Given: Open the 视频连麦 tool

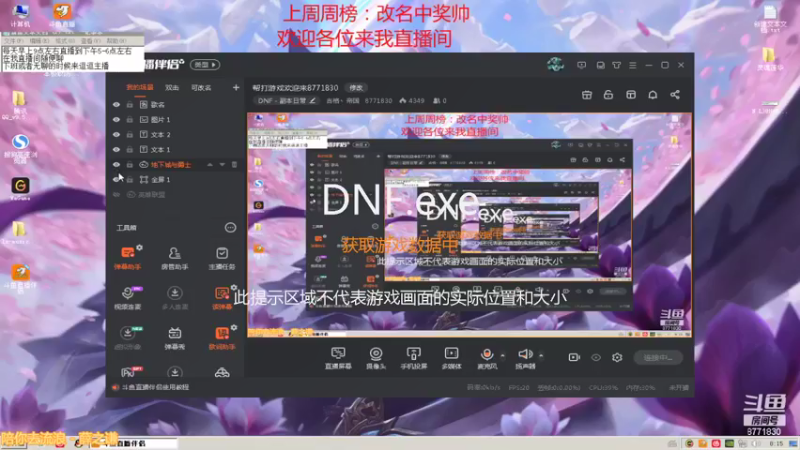Looking at the screenshot, I should pyautogui.click(x=128, y=297).
